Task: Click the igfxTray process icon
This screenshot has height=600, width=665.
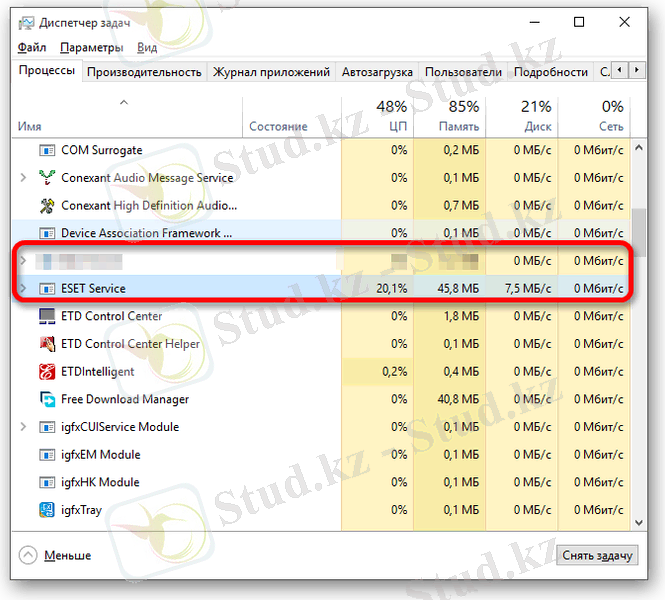Action: (x=47, y=510)
